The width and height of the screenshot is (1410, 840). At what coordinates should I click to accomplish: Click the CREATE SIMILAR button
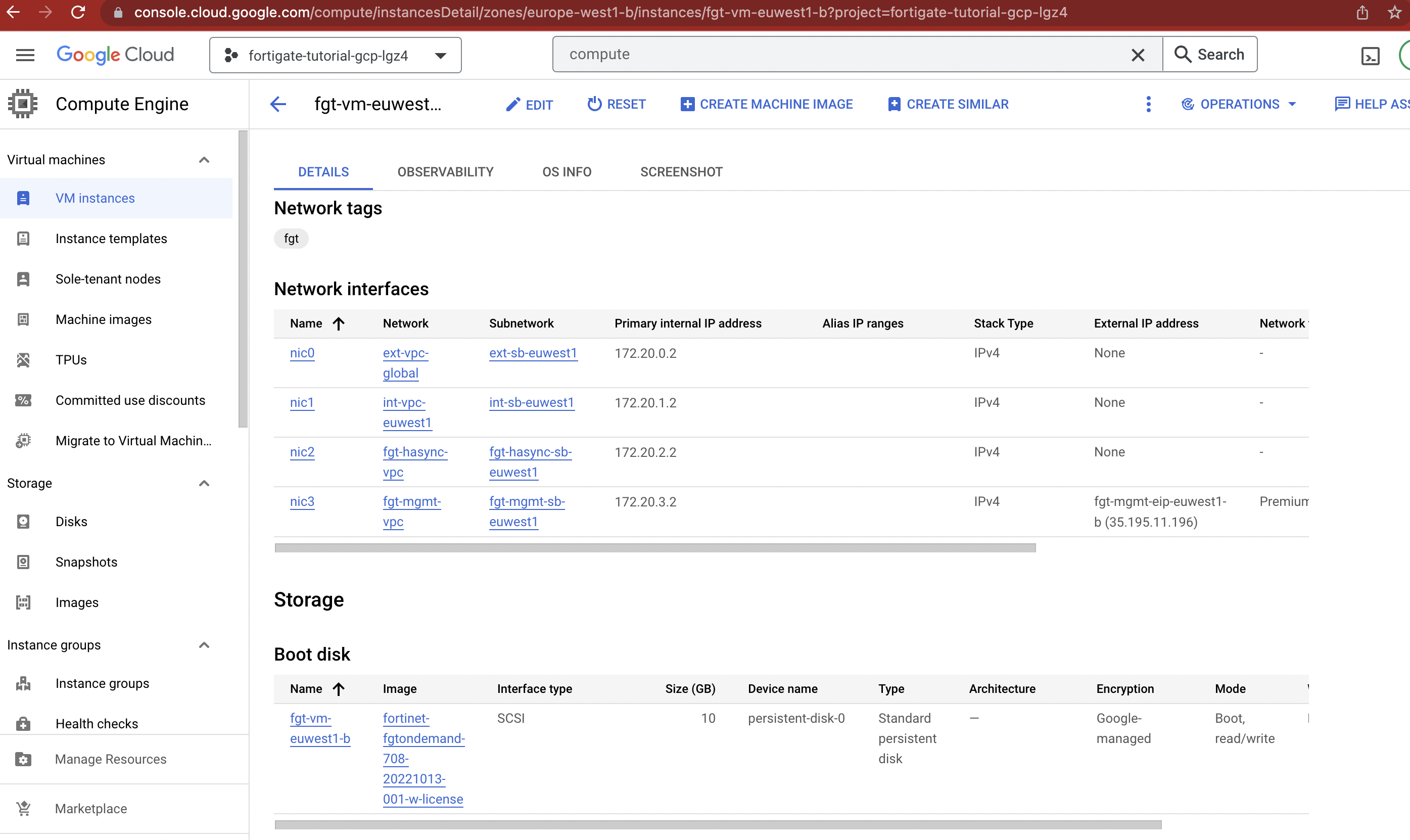click(948, 104)
